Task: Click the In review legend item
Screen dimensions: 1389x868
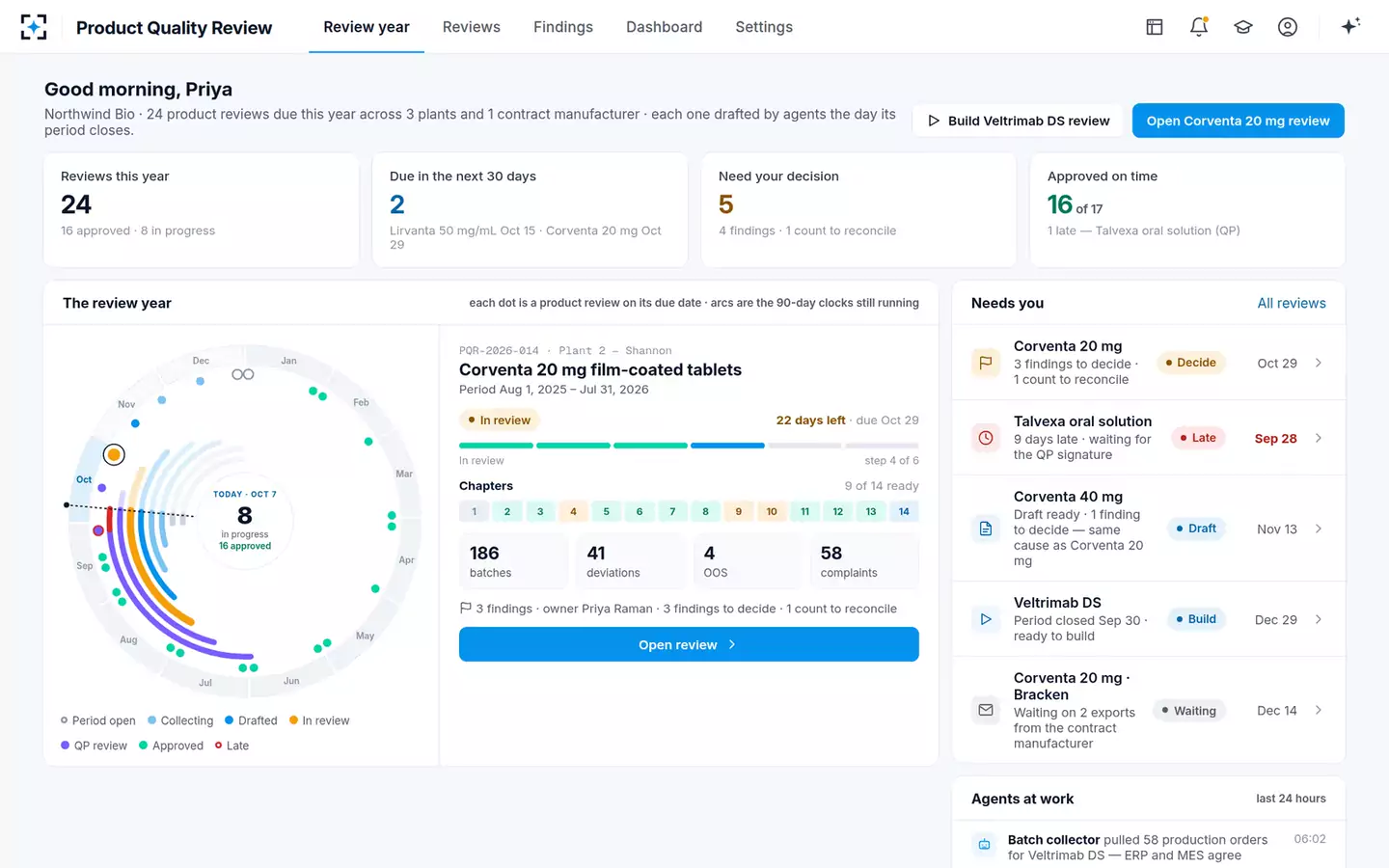Action: (x=319, y=720)
